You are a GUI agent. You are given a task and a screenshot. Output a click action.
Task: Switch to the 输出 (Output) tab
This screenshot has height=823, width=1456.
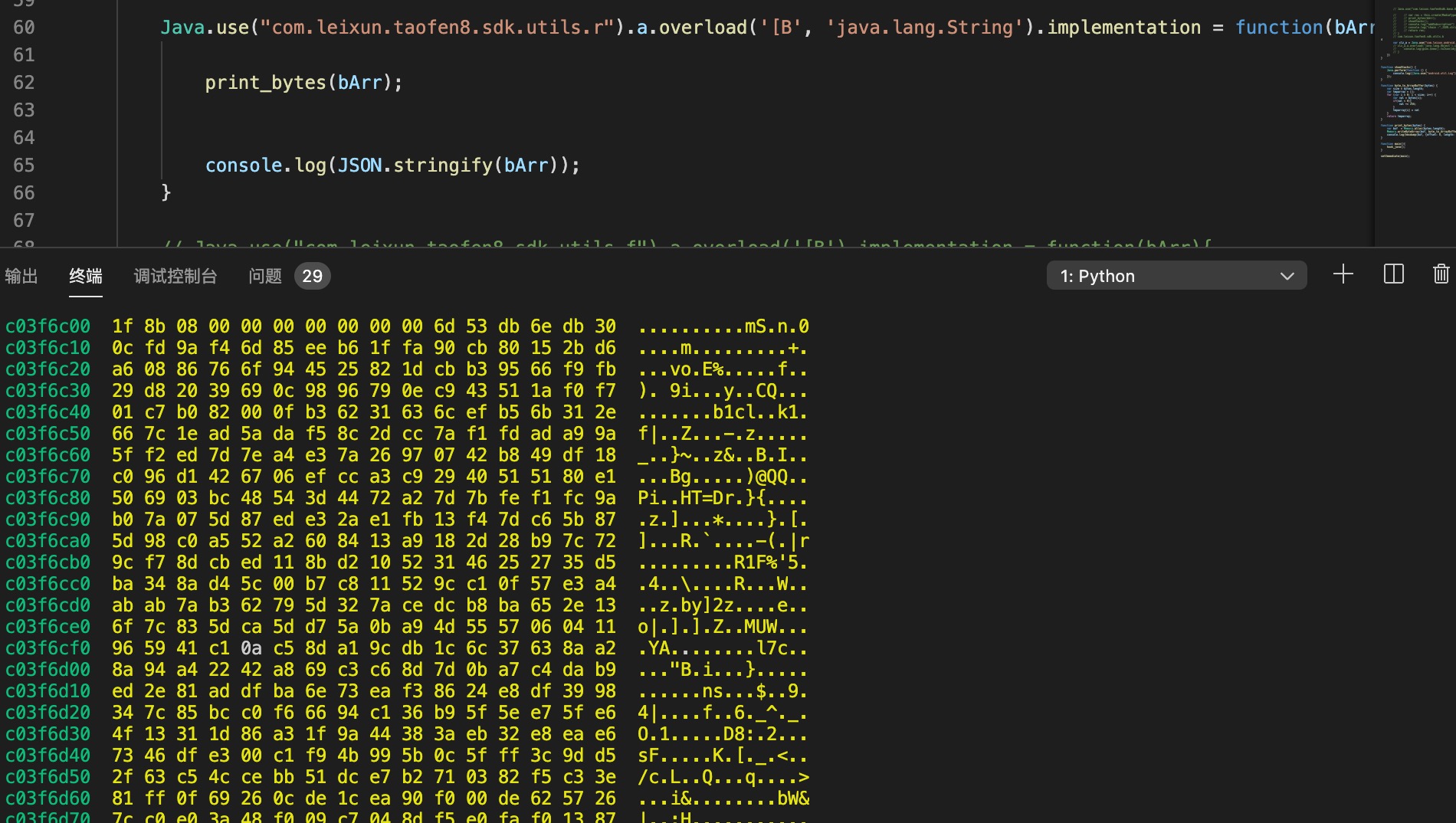tap(21, 276)
